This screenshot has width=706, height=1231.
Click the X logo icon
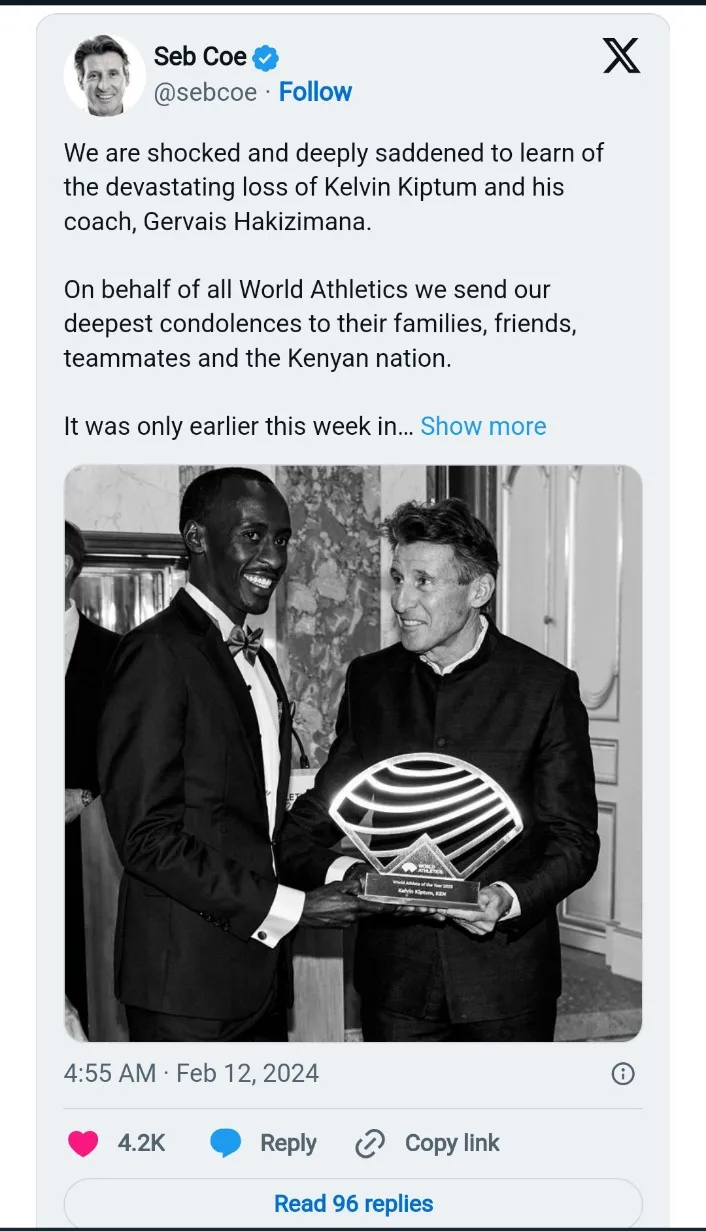[x=621, y=55]
